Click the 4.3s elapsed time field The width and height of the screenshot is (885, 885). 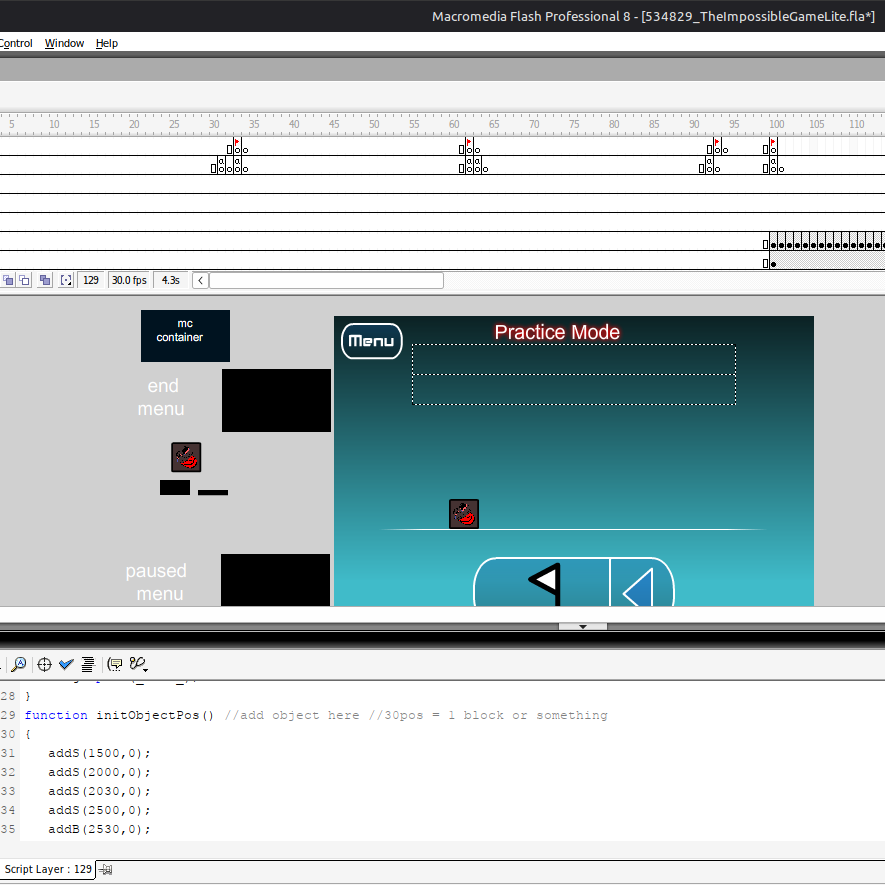tap(170, 281)
